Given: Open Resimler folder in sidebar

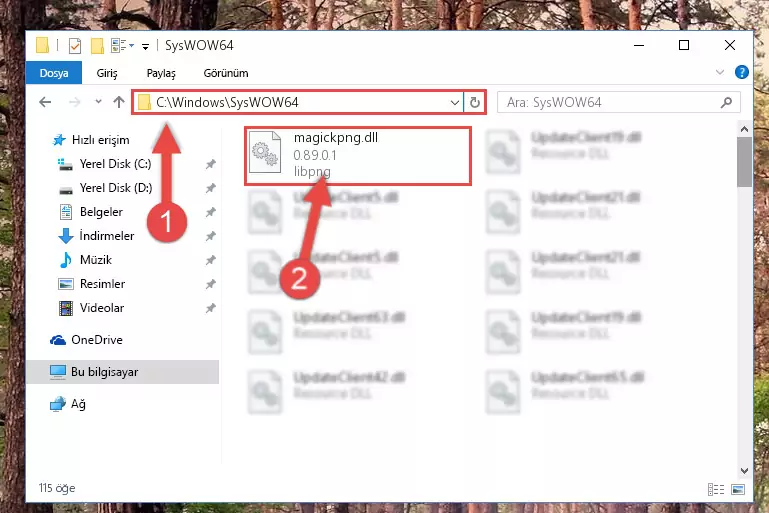Looking at the screenshot, I should pyautogui.click(x=92, y=284).
